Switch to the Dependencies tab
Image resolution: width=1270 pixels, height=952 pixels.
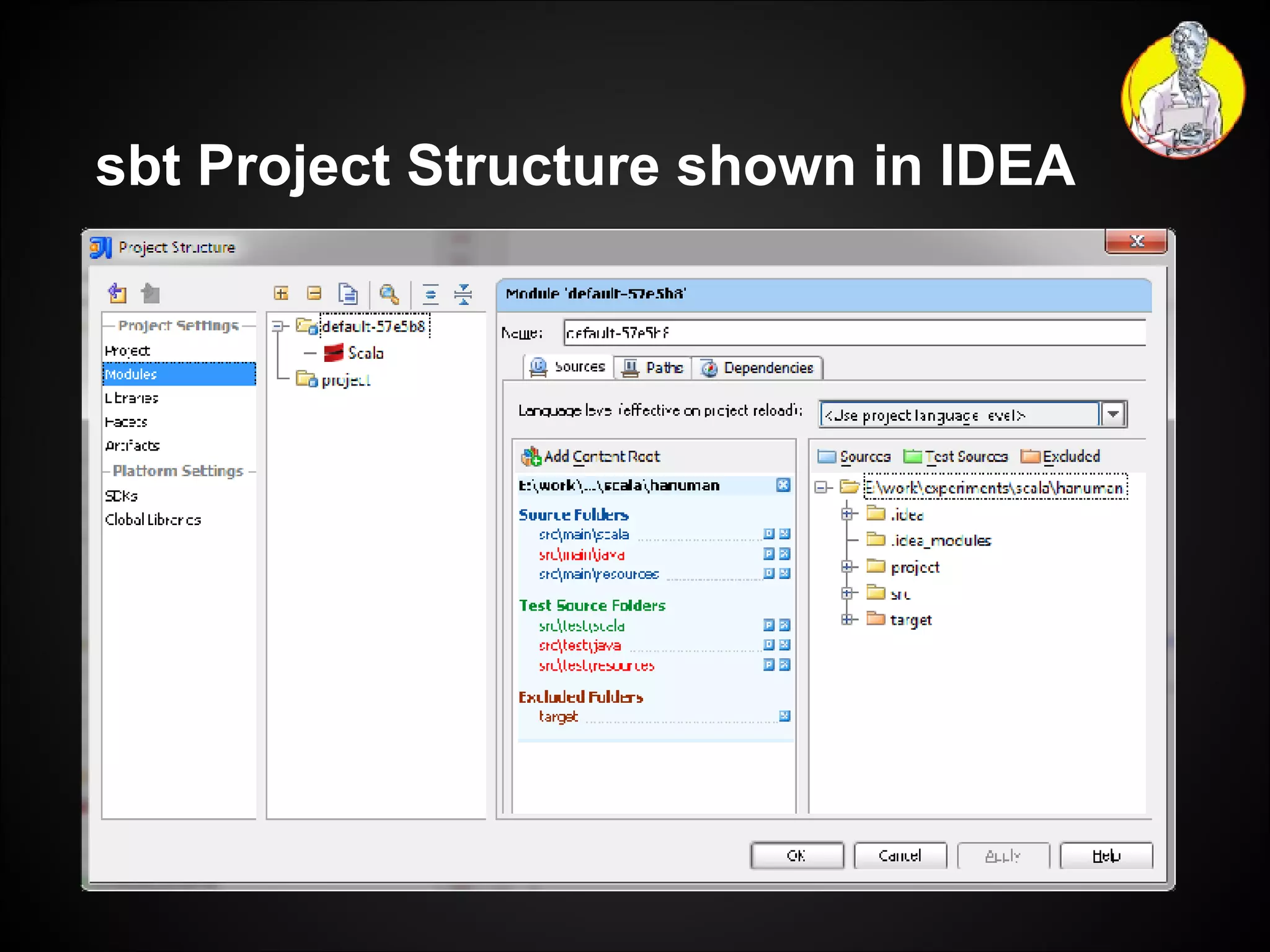757,368
